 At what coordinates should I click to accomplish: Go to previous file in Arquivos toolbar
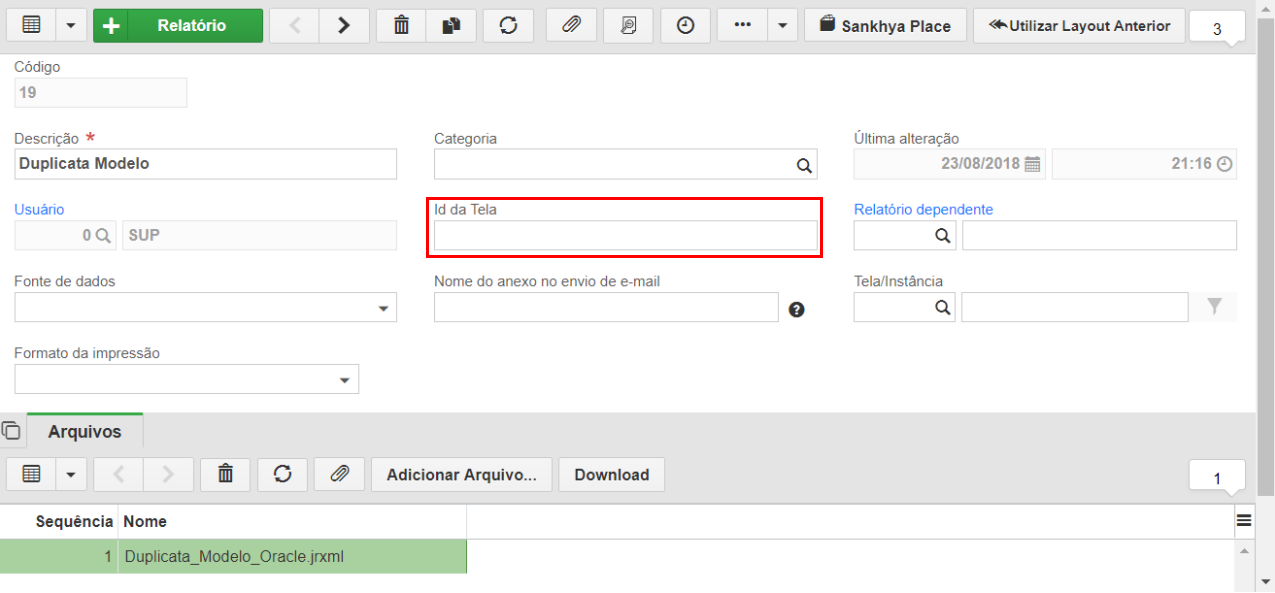coord(119,475)
